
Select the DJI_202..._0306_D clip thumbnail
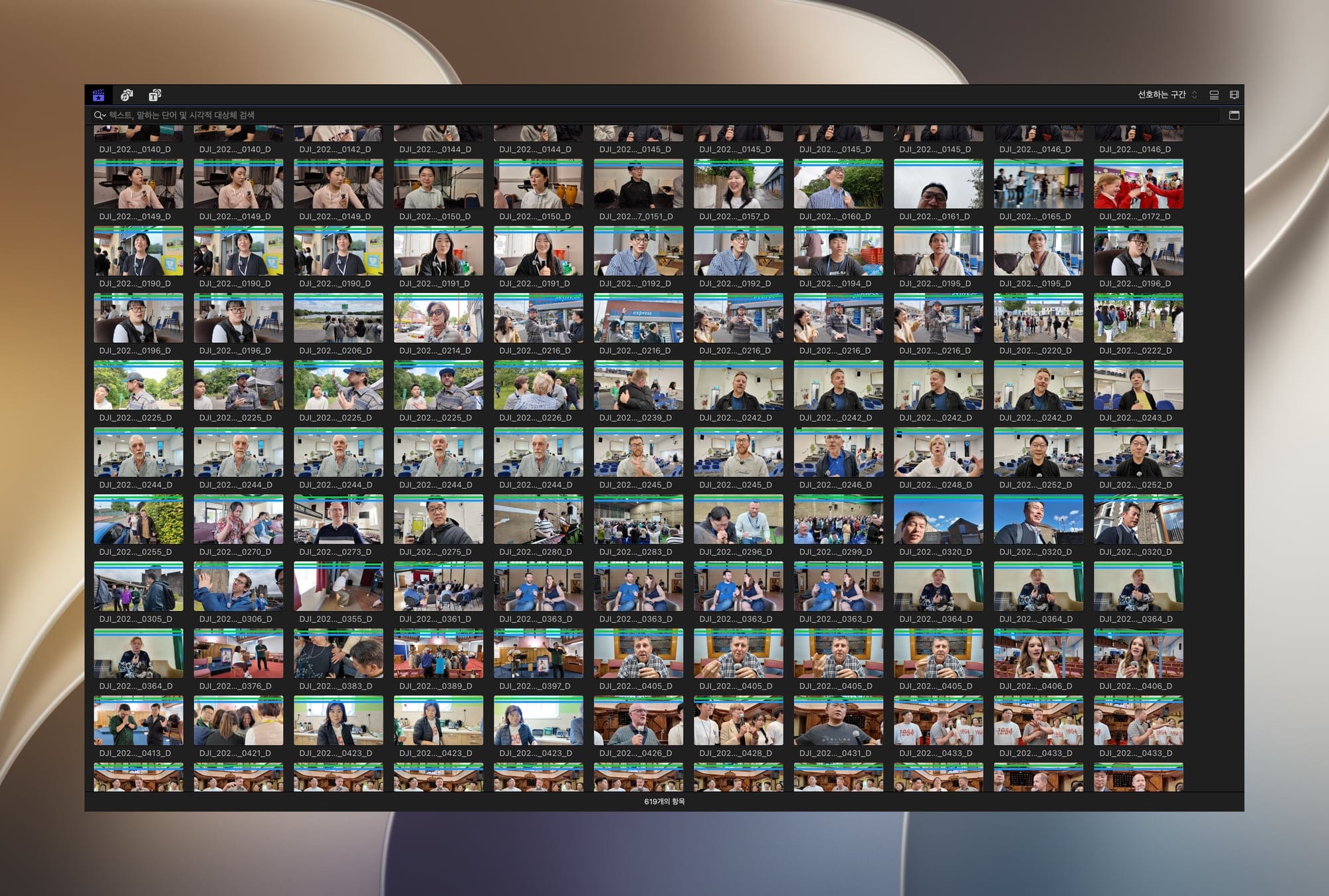coord(239,586)
